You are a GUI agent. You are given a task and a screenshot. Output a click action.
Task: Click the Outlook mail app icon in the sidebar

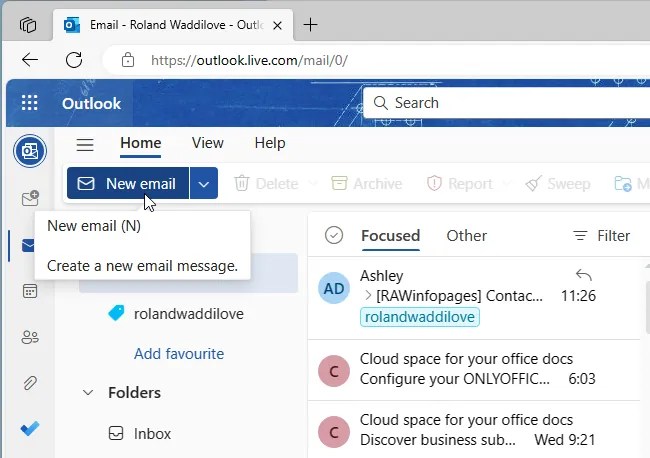click(30, 151)
